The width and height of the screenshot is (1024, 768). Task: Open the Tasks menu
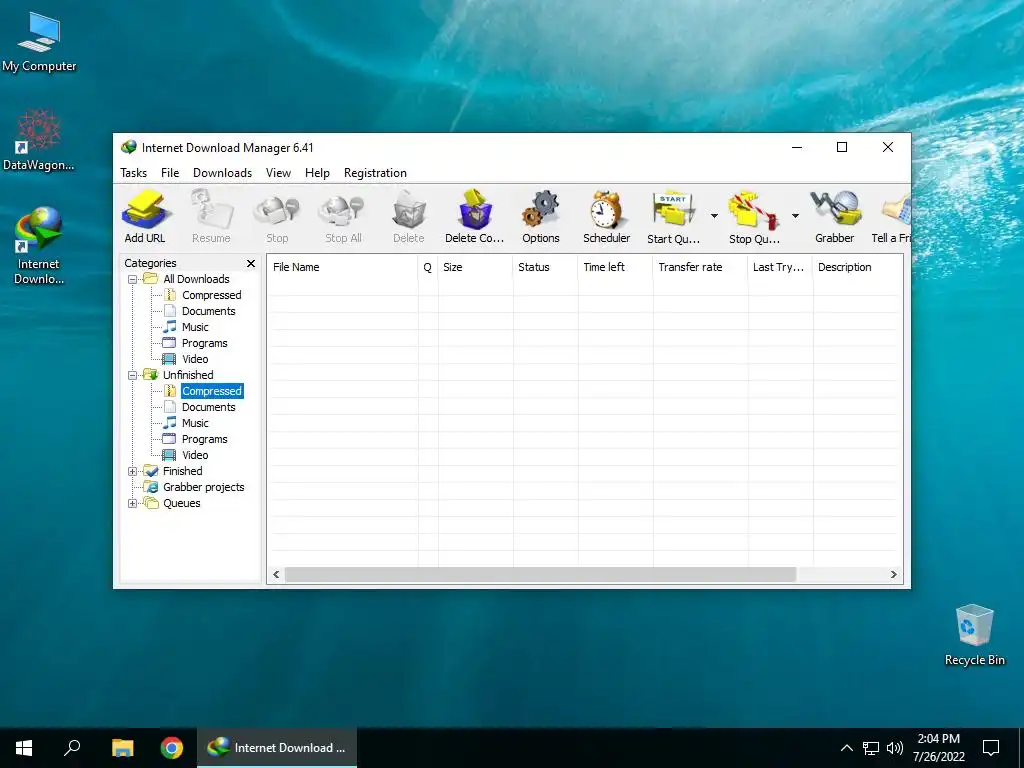pyautogui.click(x=133, y=173)
